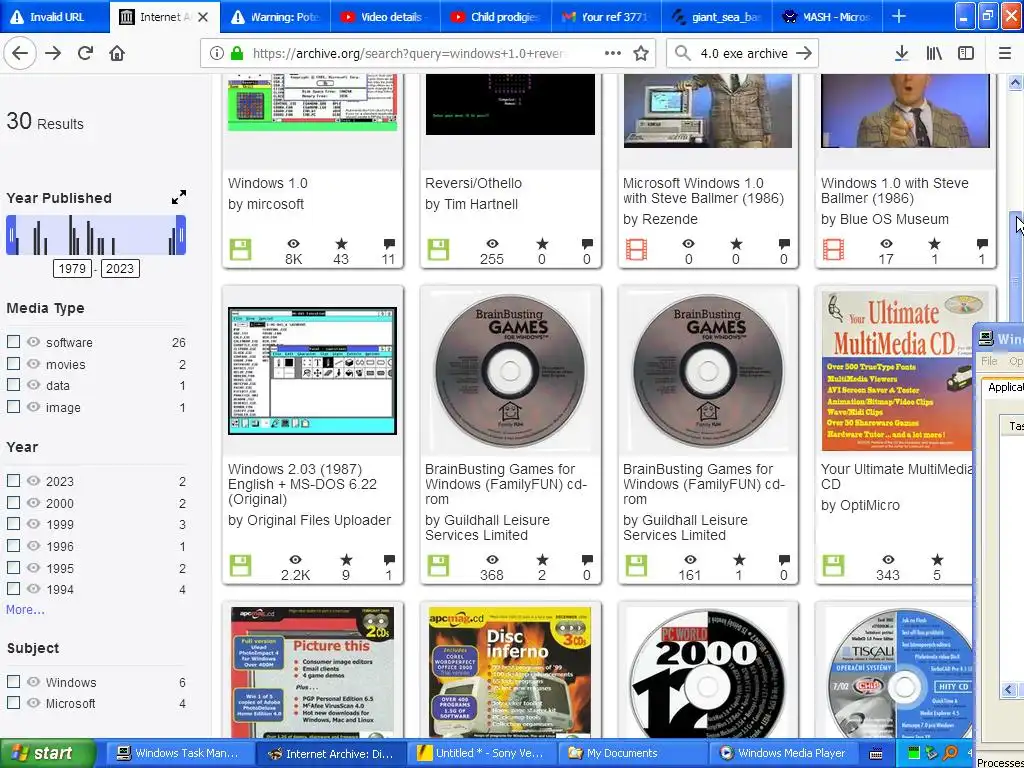Switch to the MASH - Micros tab
Screen dimensions: 1024x768
tap(826, 17)
